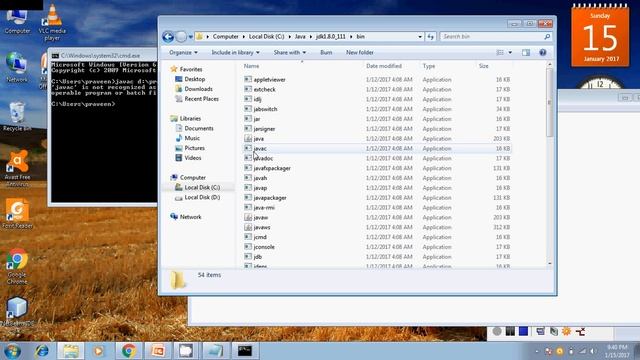Open the Organize dropdown menu

click(183, 52)
